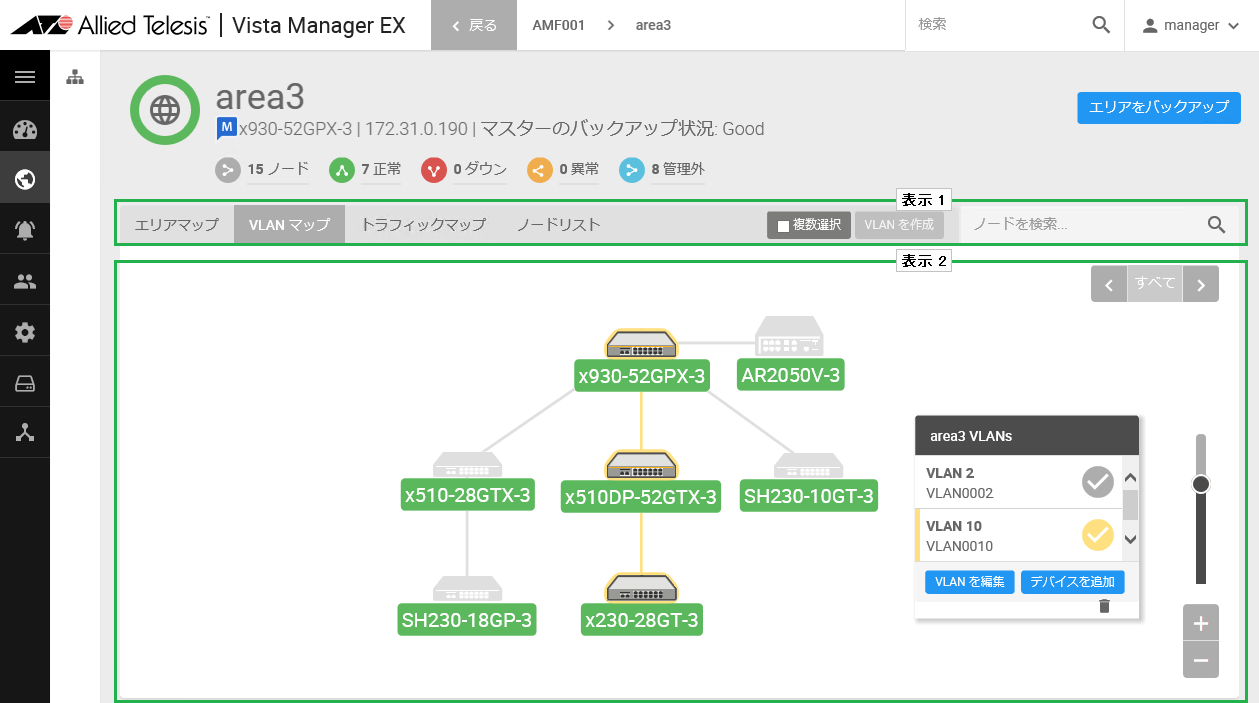The height and width of the screenshot is (703, 1259).
Task: Select the globe network map icon
Action: click(25, 180)
